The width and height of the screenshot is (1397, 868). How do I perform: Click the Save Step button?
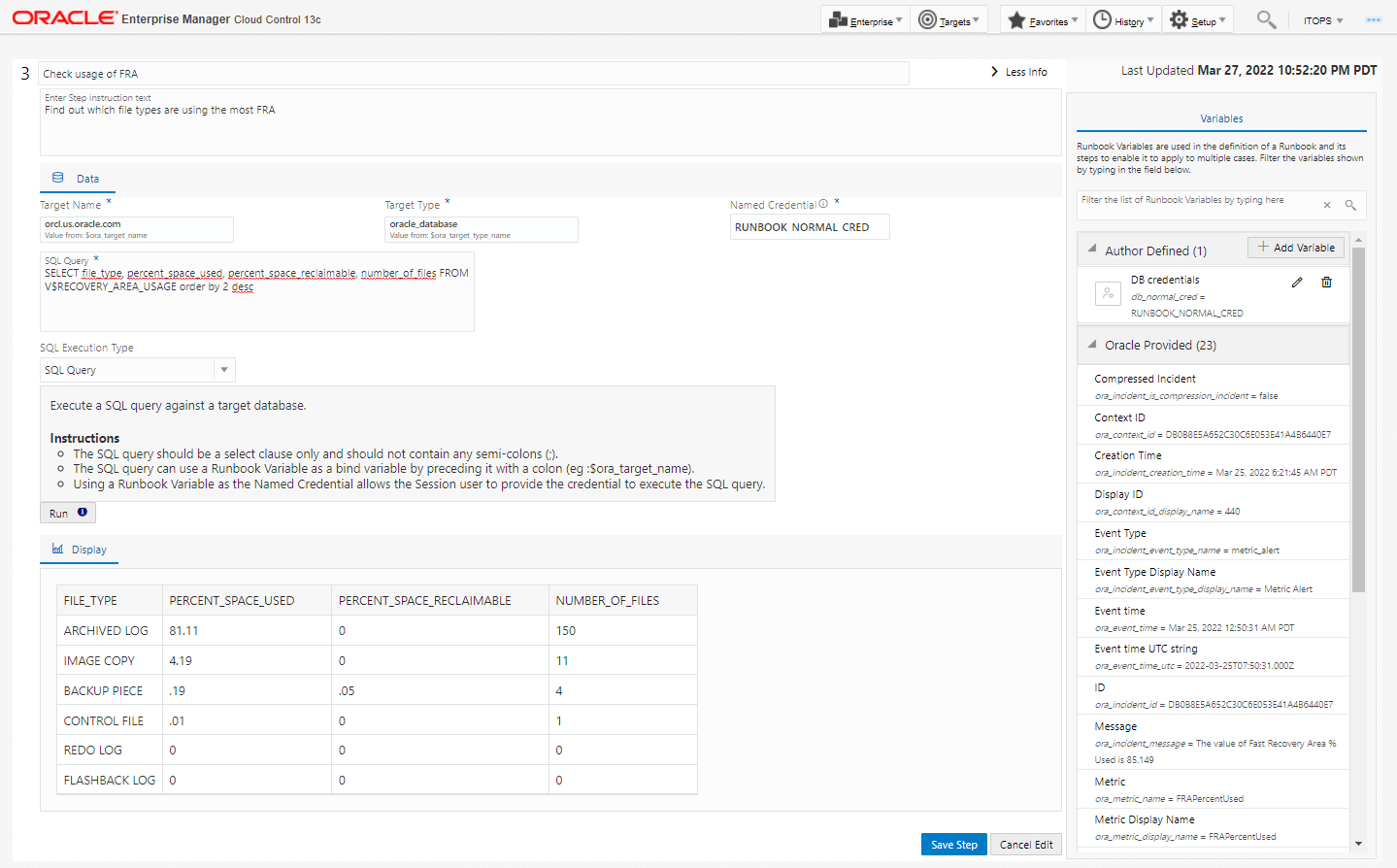point(953,845)
